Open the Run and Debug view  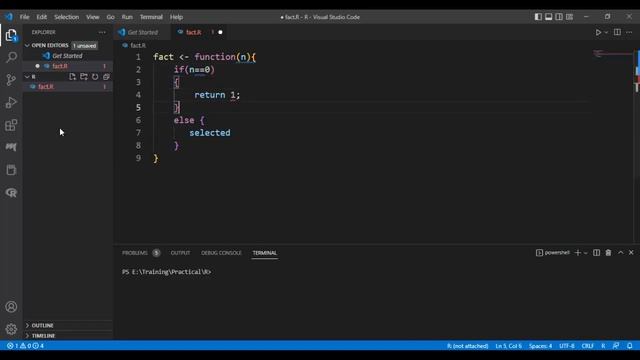click(x=11, y=102)
